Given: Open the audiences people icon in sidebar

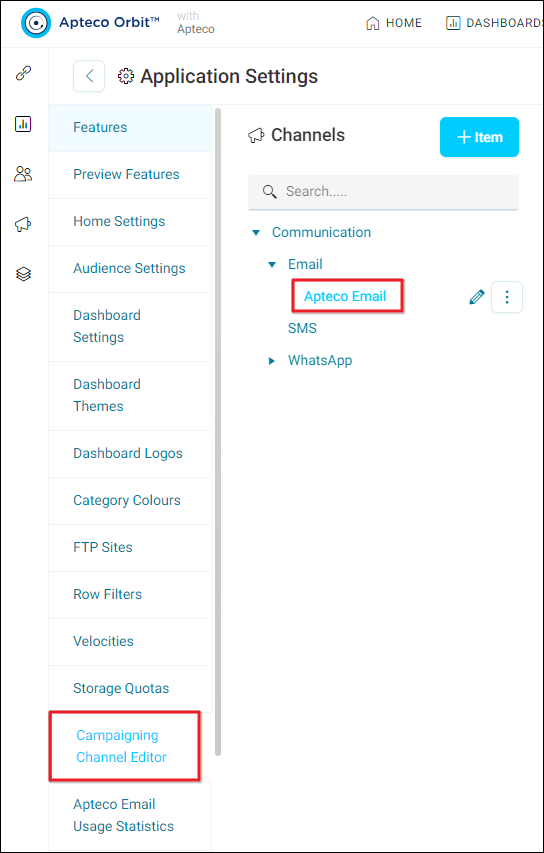Looking at the screenshot, I should pyautogui.click(x=23, y=174).
